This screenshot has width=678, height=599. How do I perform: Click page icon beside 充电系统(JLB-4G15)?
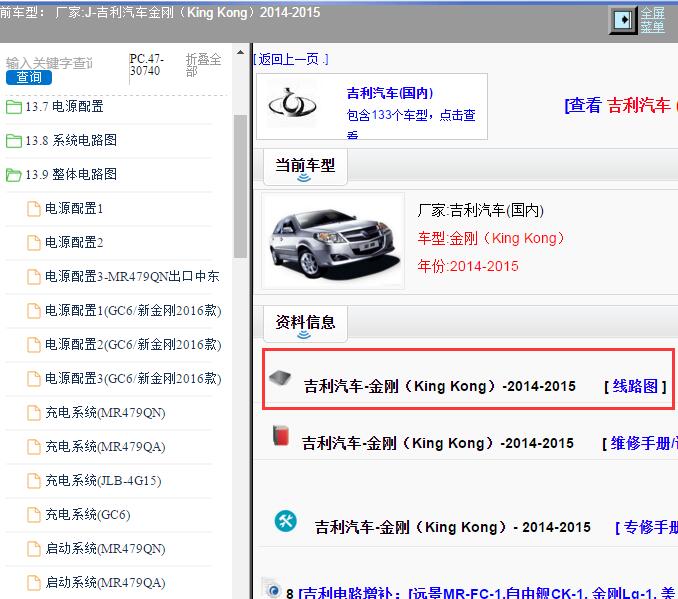point(34,480)
